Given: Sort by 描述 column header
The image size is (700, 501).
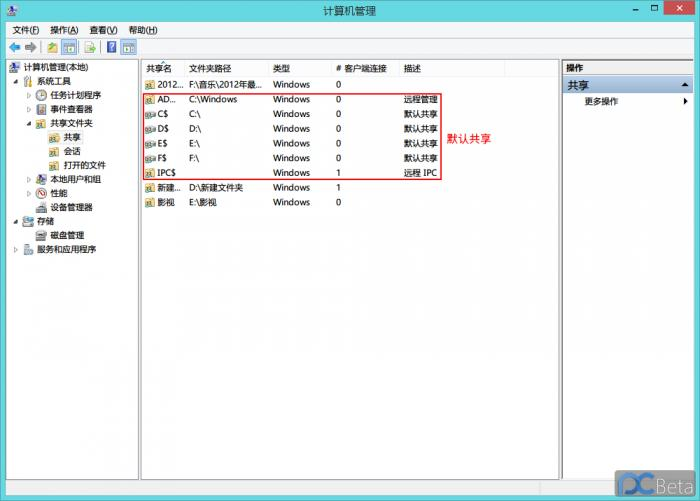Looking at the screenshot, I should pyautogui.click(x=452, y=68).
